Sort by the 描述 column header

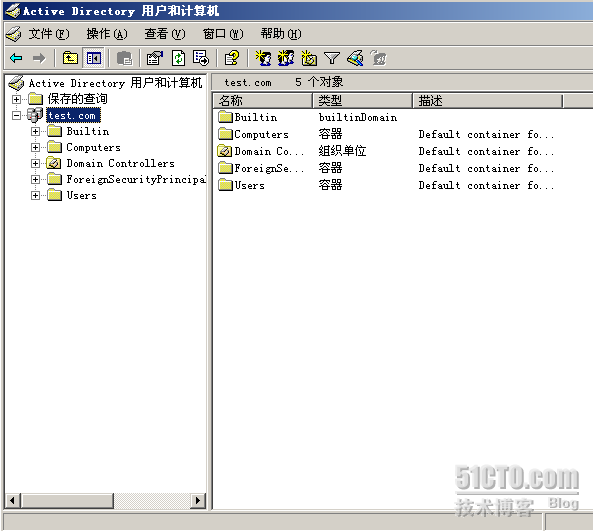tap(488, 101)
